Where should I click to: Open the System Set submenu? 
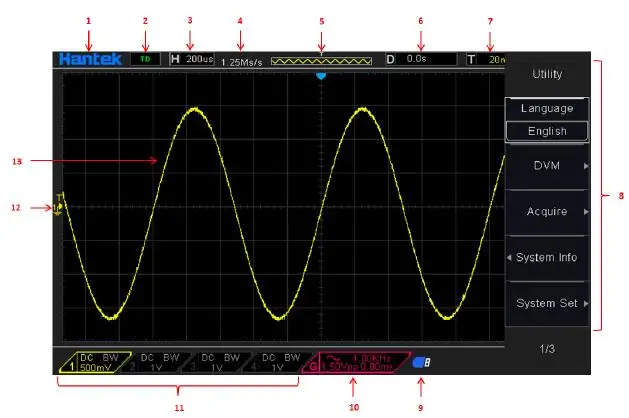(x=547, y=303)
